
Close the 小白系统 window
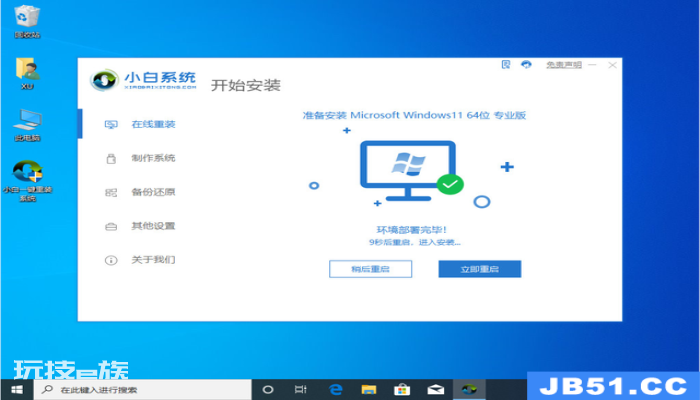[x=612, y=65]
